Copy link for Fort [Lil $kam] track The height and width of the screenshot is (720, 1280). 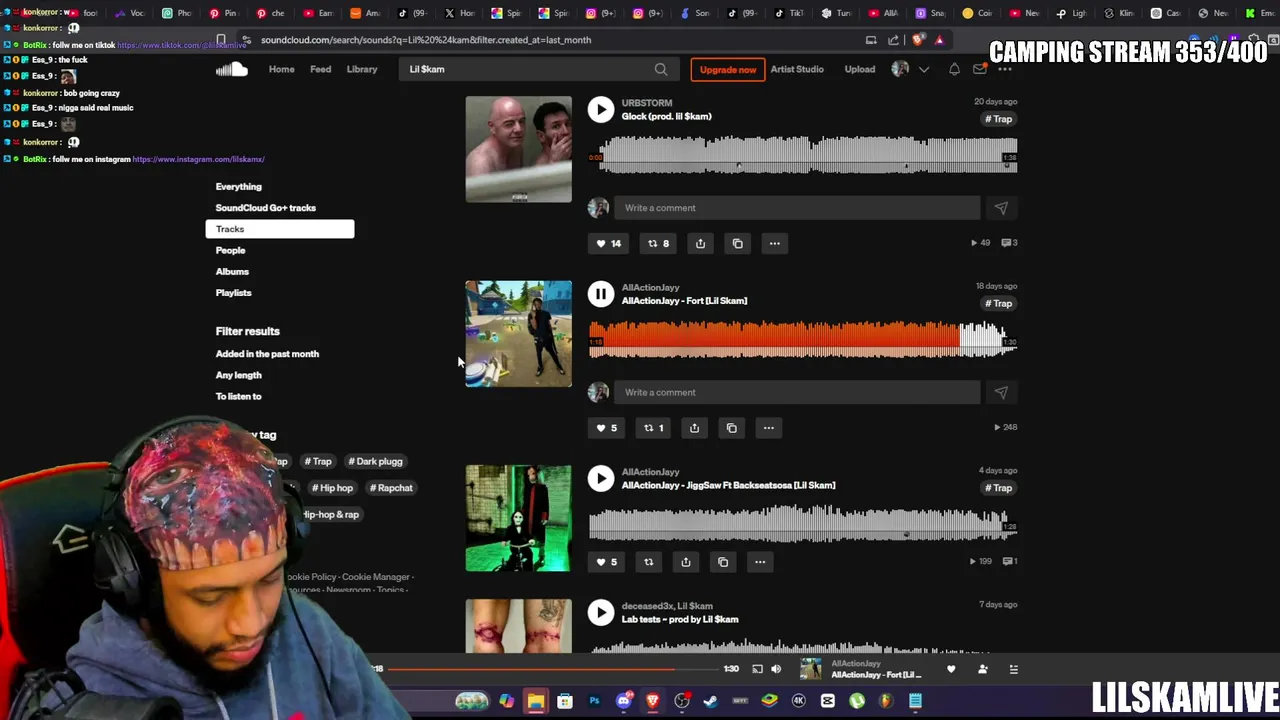(731, 428)
